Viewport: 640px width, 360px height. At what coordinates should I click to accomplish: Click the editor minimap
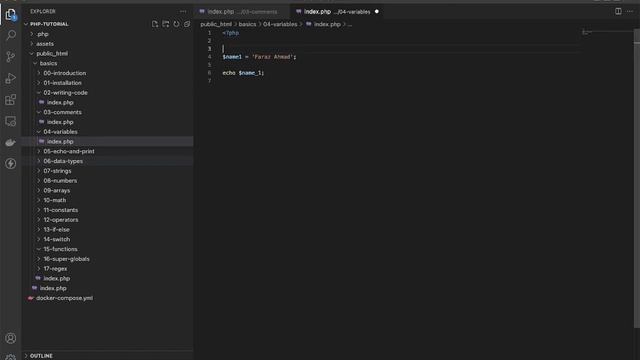[606, 33]
